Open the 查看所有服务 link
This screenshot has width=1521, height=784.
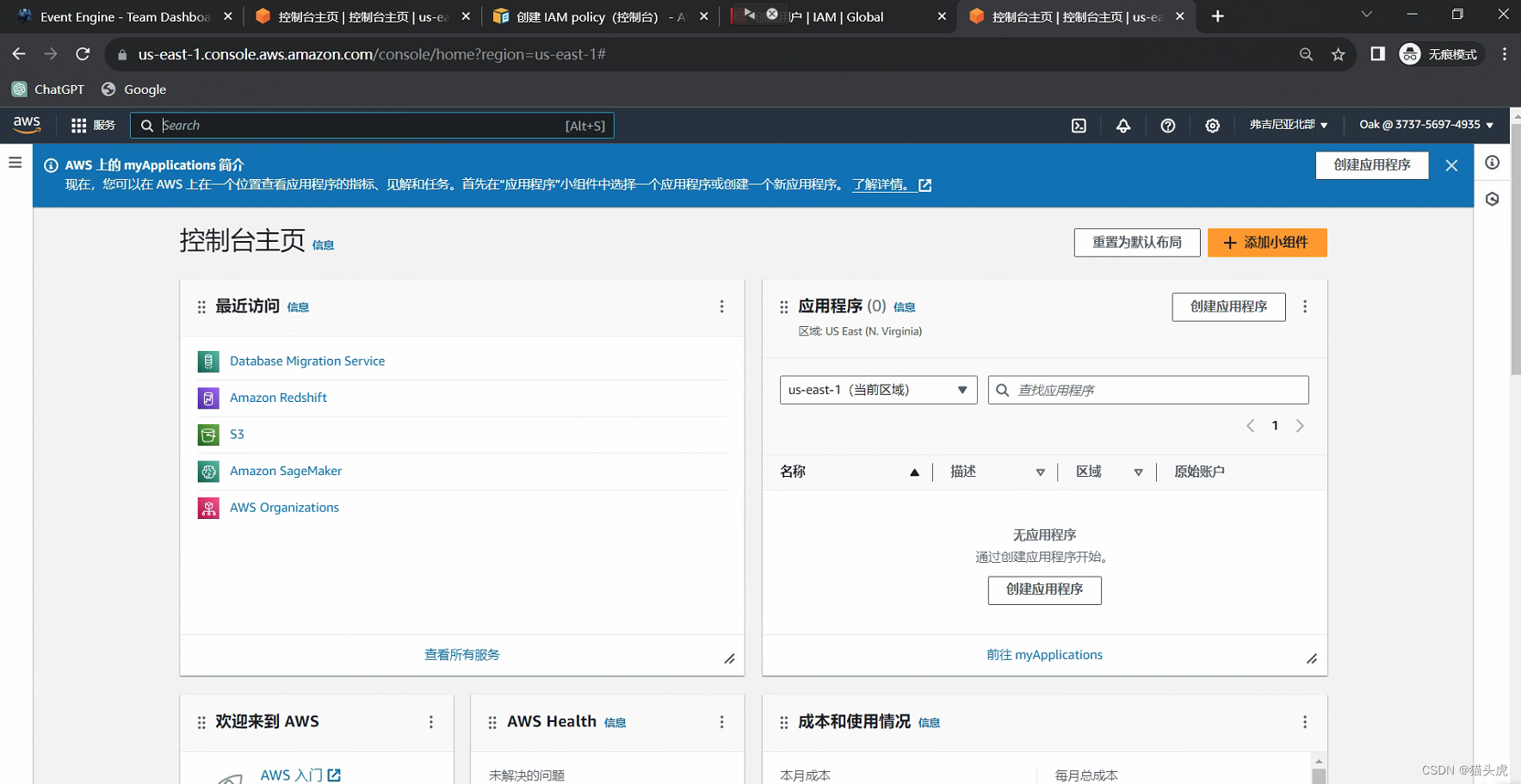(x=462, y=655)
